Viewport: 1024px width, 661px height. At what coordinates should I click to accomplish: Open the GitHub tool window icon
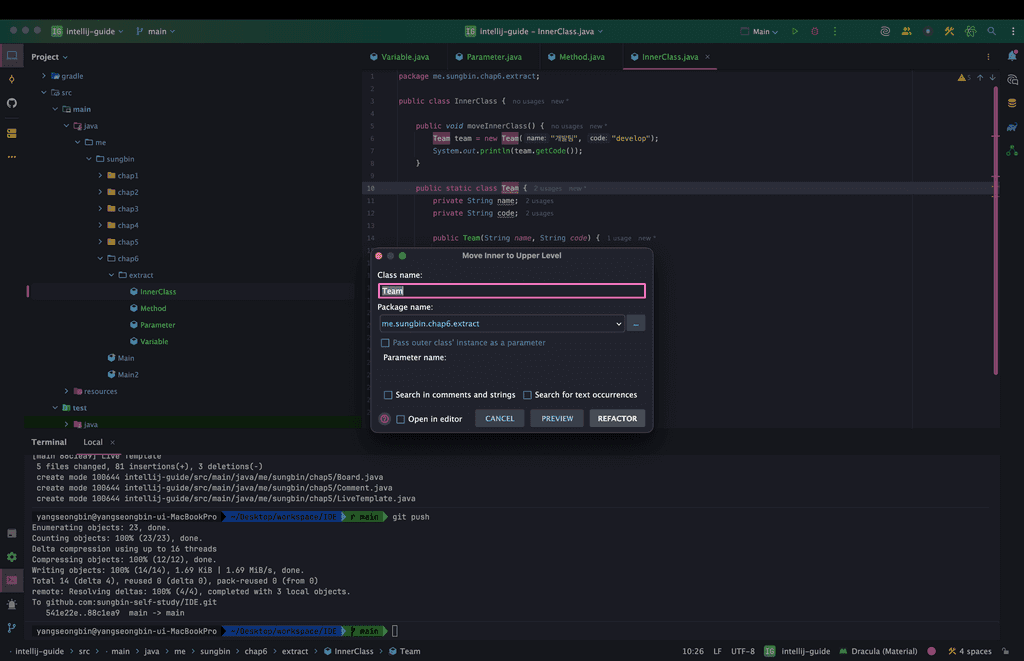point(12,103)
